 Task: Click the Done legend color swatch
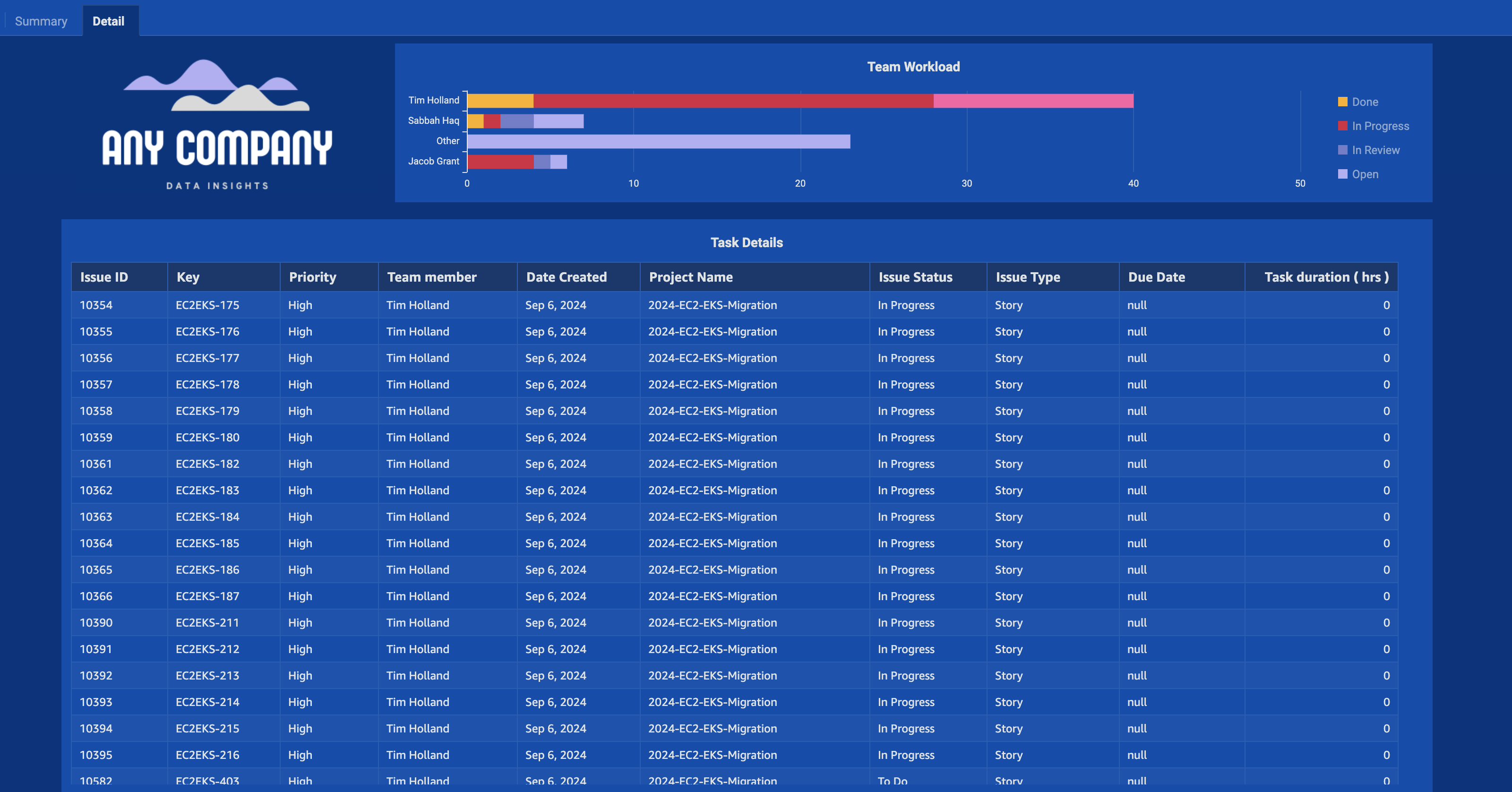(x=1342, y=102)
